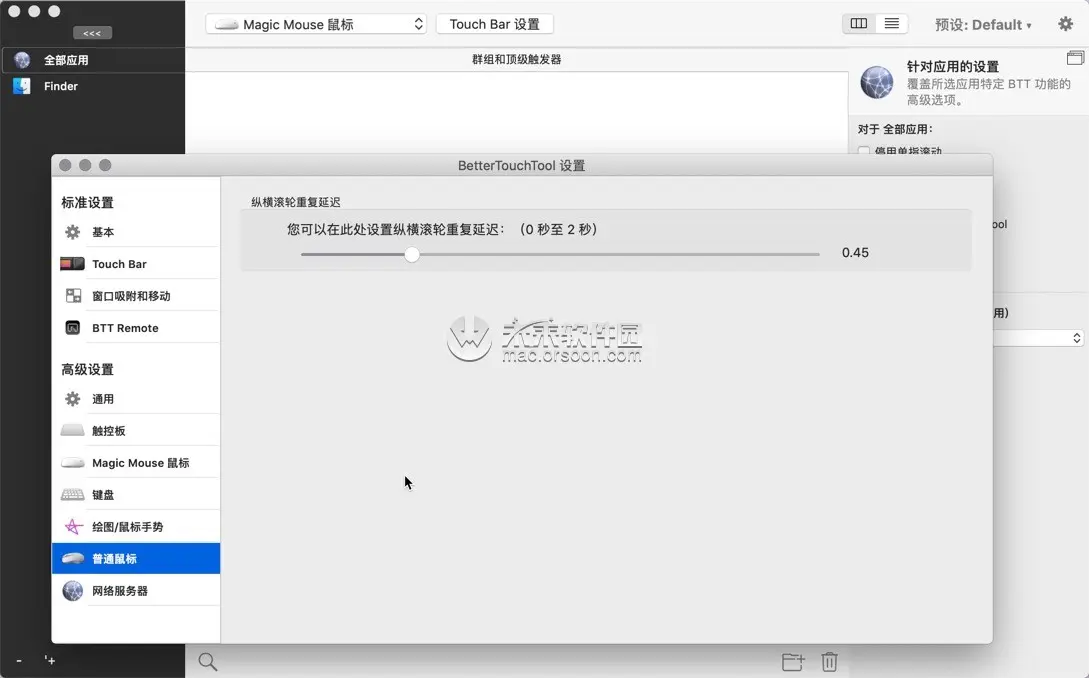Click the 全部应用 globe icon

[x=22, y=60]
